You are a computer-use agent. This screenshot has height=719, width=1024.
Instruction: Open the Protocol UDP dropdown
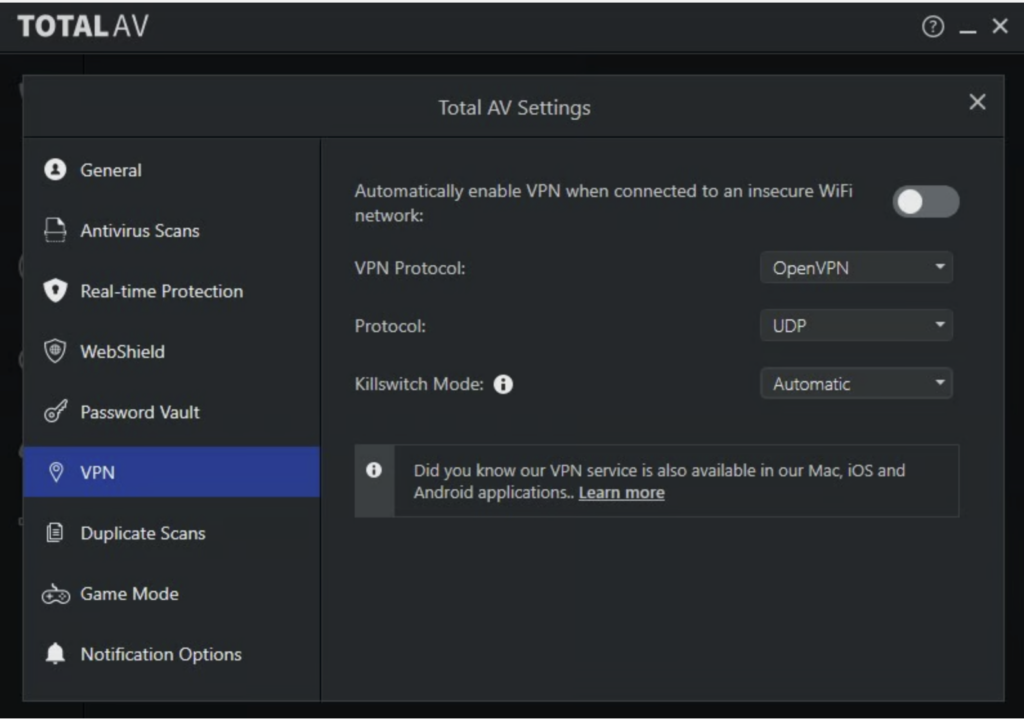pos(856,325)
